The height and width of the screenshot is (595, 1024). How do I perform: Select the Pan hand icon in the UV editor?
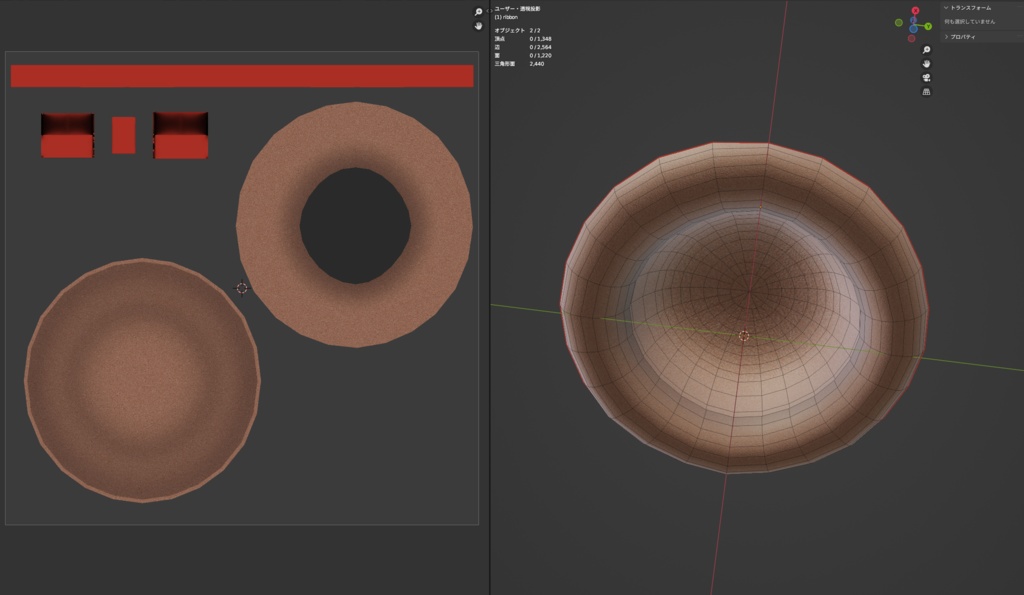[x=478, y=26]
